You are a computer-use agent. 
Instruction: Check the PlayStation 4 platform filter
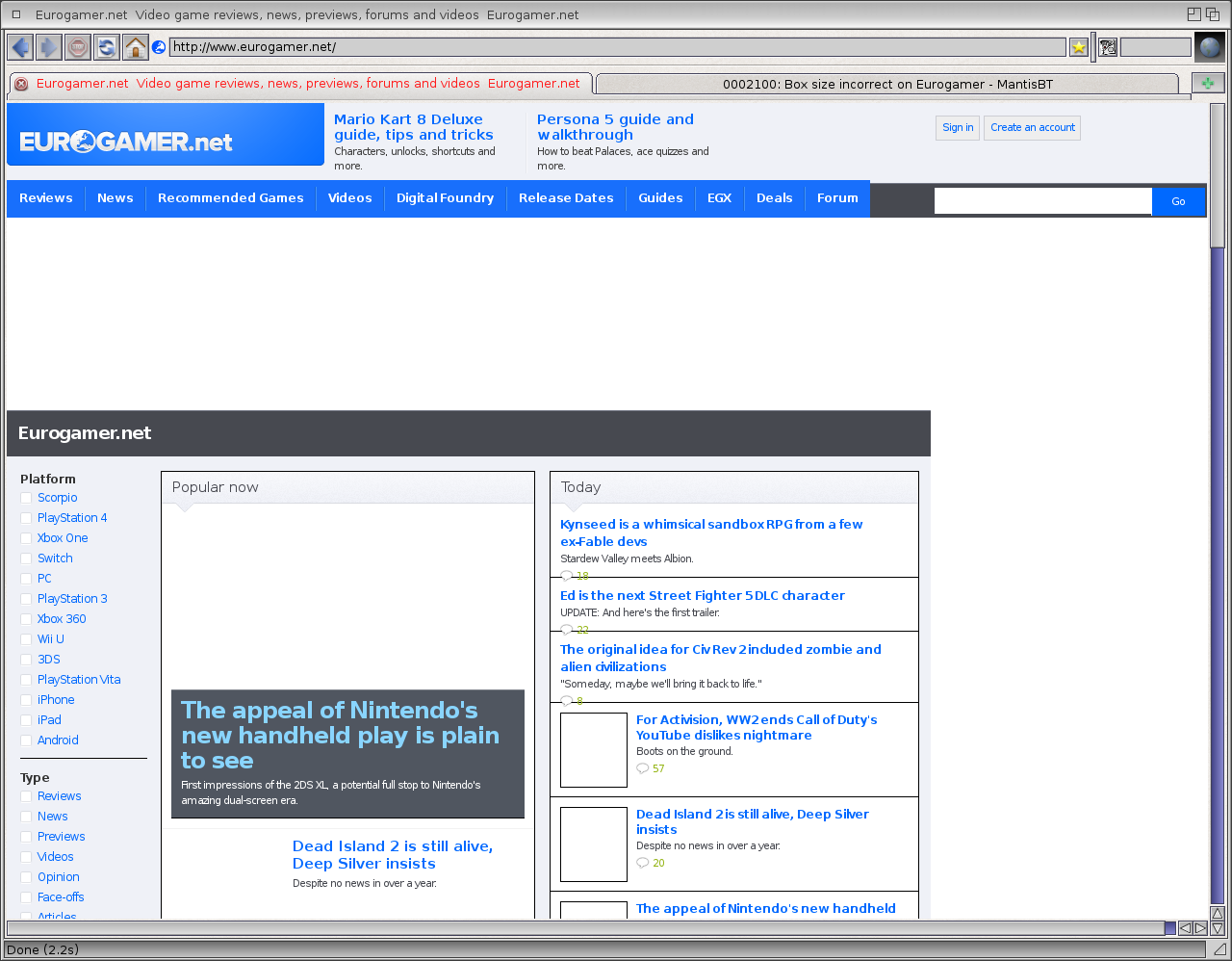point(26,518)
